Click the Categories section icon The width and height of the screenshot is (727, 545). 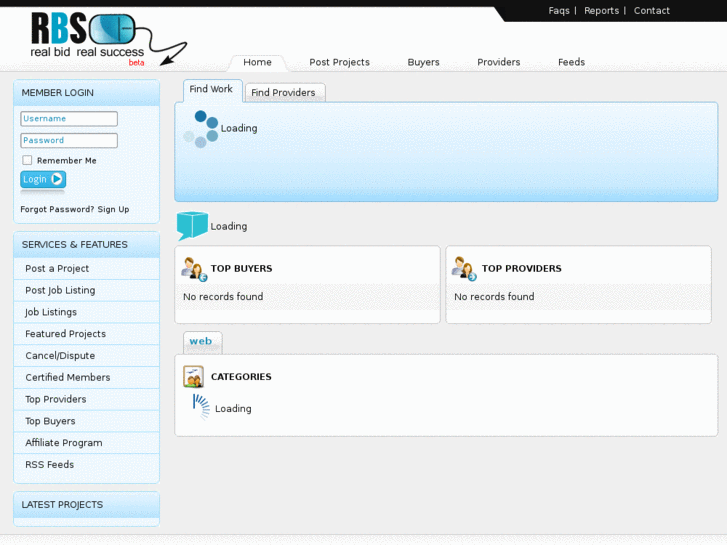pos(193,377)
